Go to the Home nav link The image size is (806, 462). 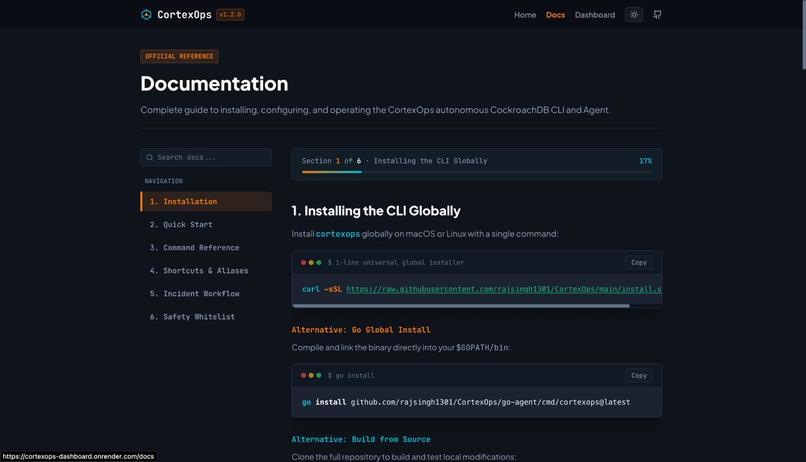[525, 15]
